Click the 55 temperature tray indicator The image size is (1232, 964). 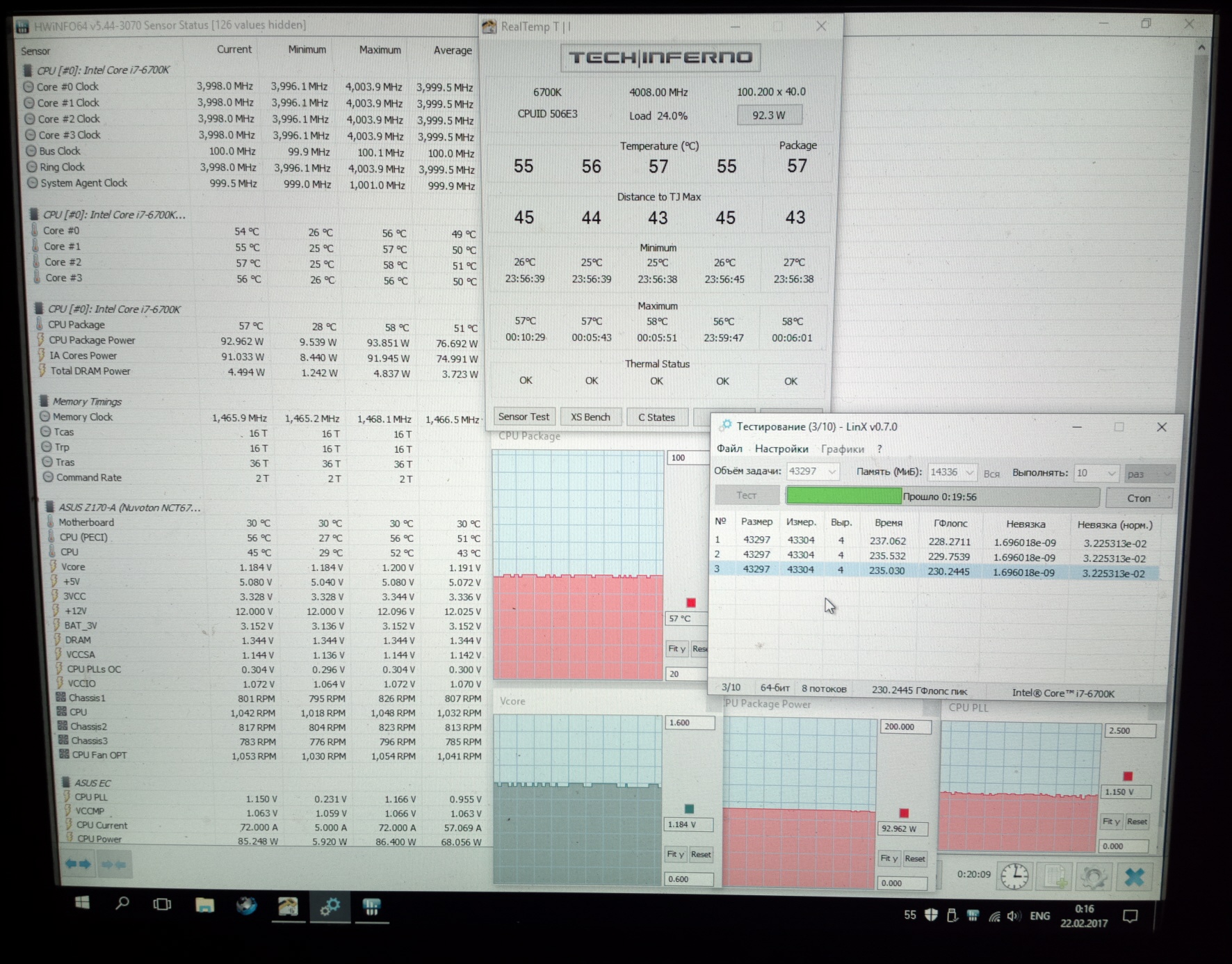(x=910, y=915)
